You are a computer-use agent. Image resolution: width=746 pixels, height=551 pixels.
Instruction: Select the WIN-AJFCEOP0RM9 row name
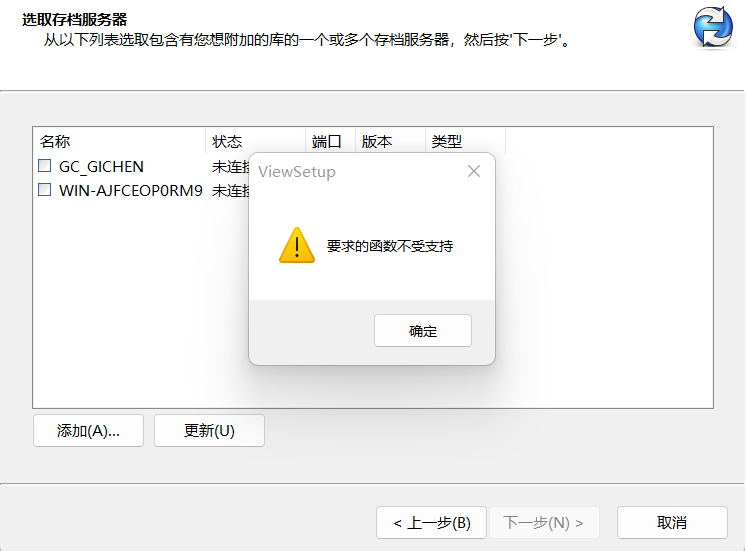pyautogui.click(x=131, y=190)
